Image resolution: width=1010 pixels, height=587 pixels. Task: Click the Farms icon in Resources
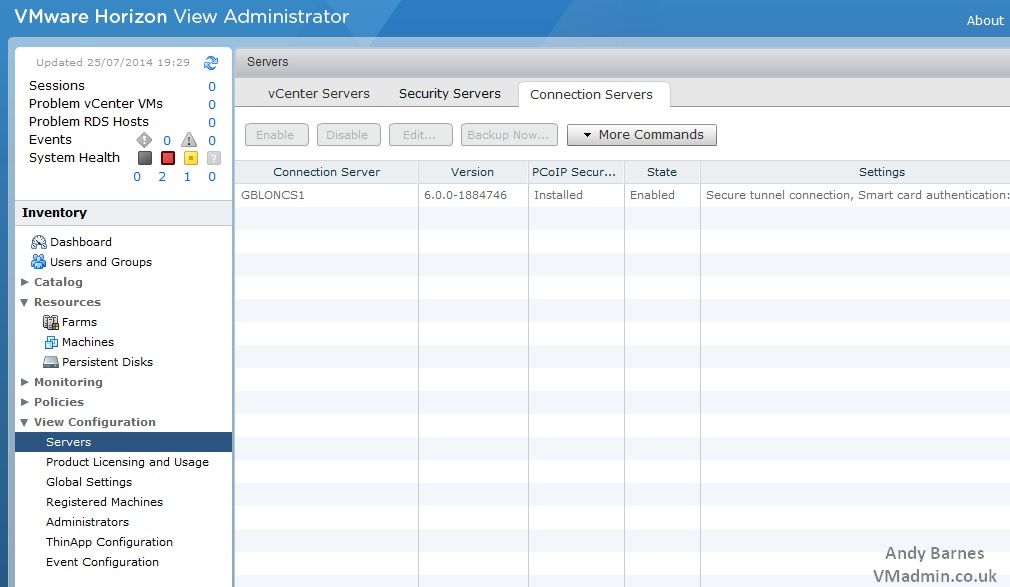(x=50, y=322)
